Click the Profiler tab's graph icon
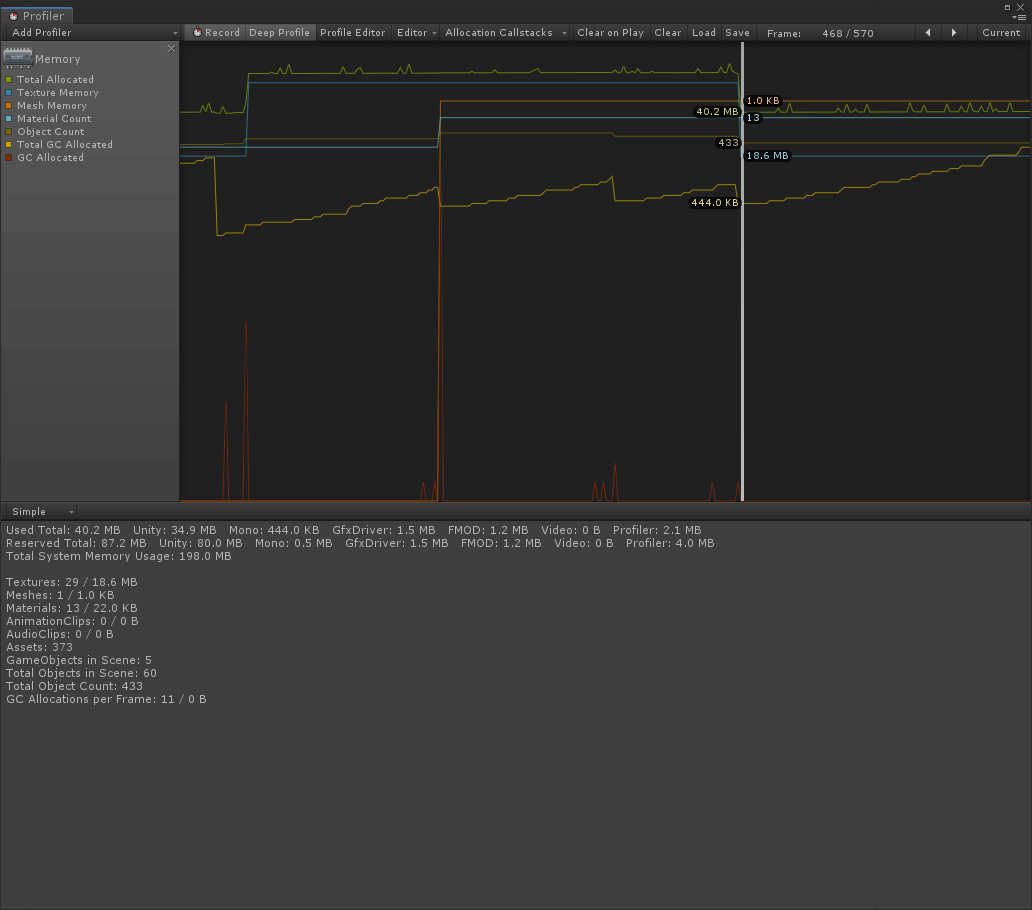 click(x=14, y=16)
